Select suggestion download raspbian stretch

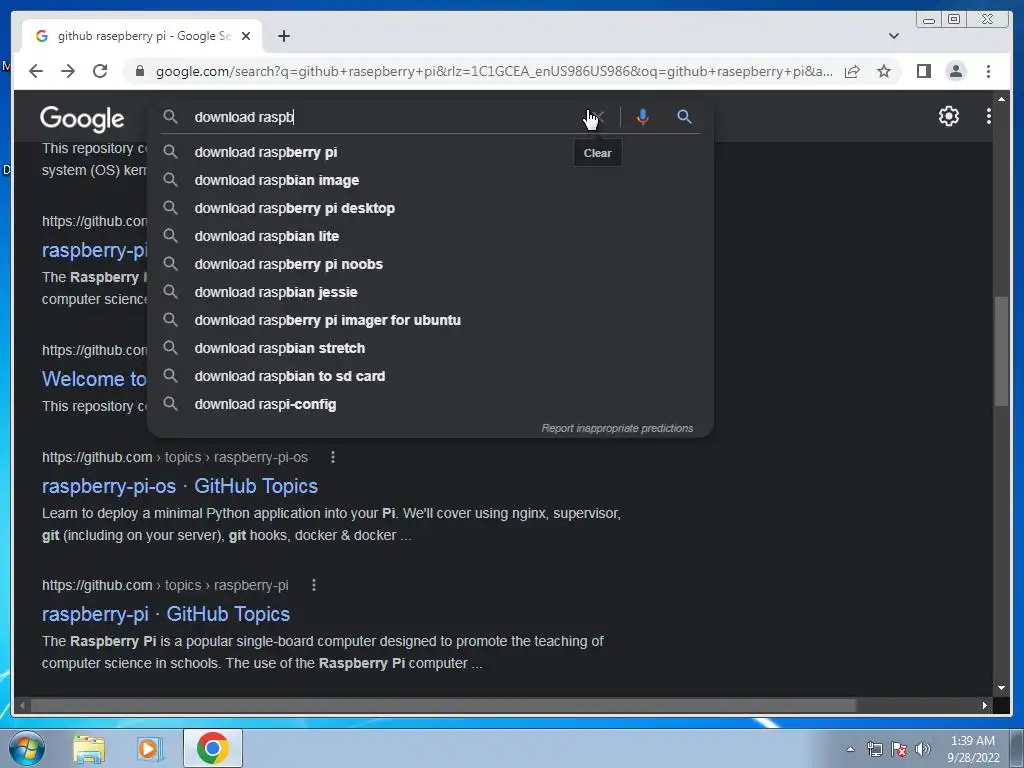[x=430, y=349]
